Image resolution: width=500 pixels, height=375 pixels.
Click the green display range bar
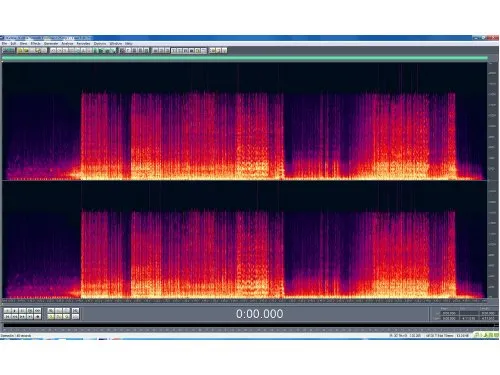tap(245, 58)
